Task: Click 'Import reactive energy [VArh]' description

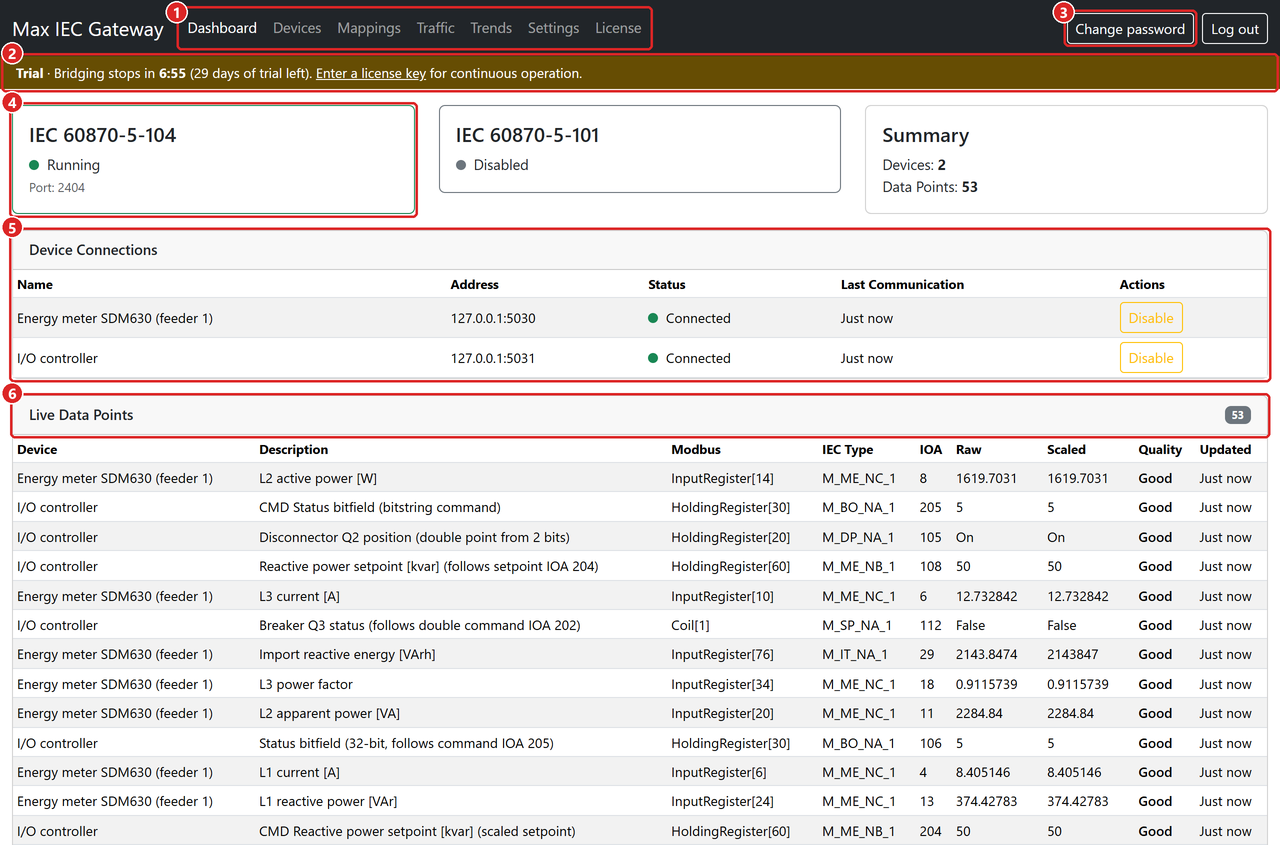Action: click(x=347, y=654)
